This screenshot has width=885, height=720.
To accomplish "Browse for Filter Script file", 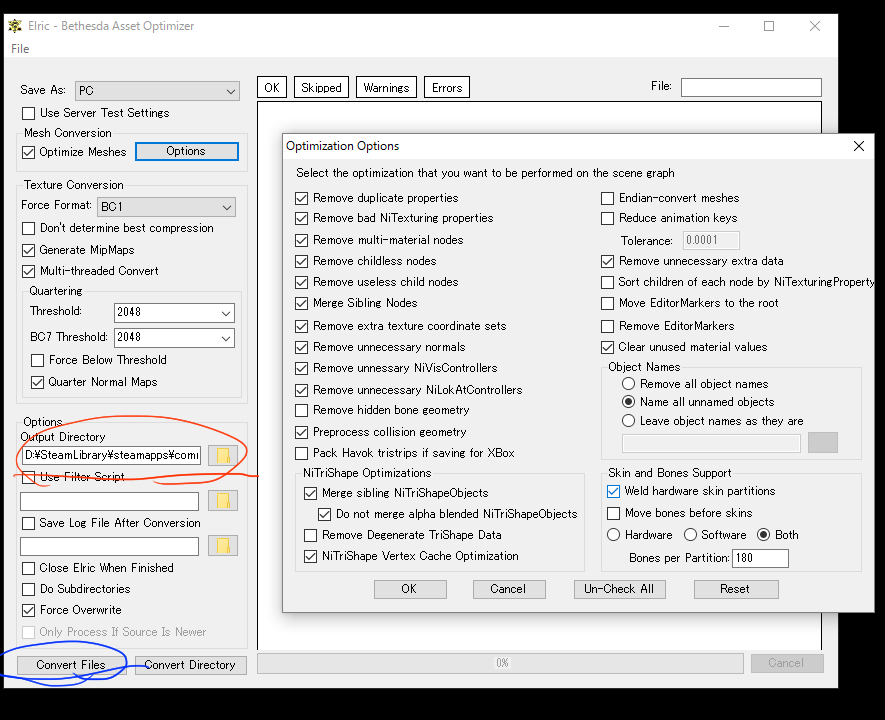I will tap(223, 501).
